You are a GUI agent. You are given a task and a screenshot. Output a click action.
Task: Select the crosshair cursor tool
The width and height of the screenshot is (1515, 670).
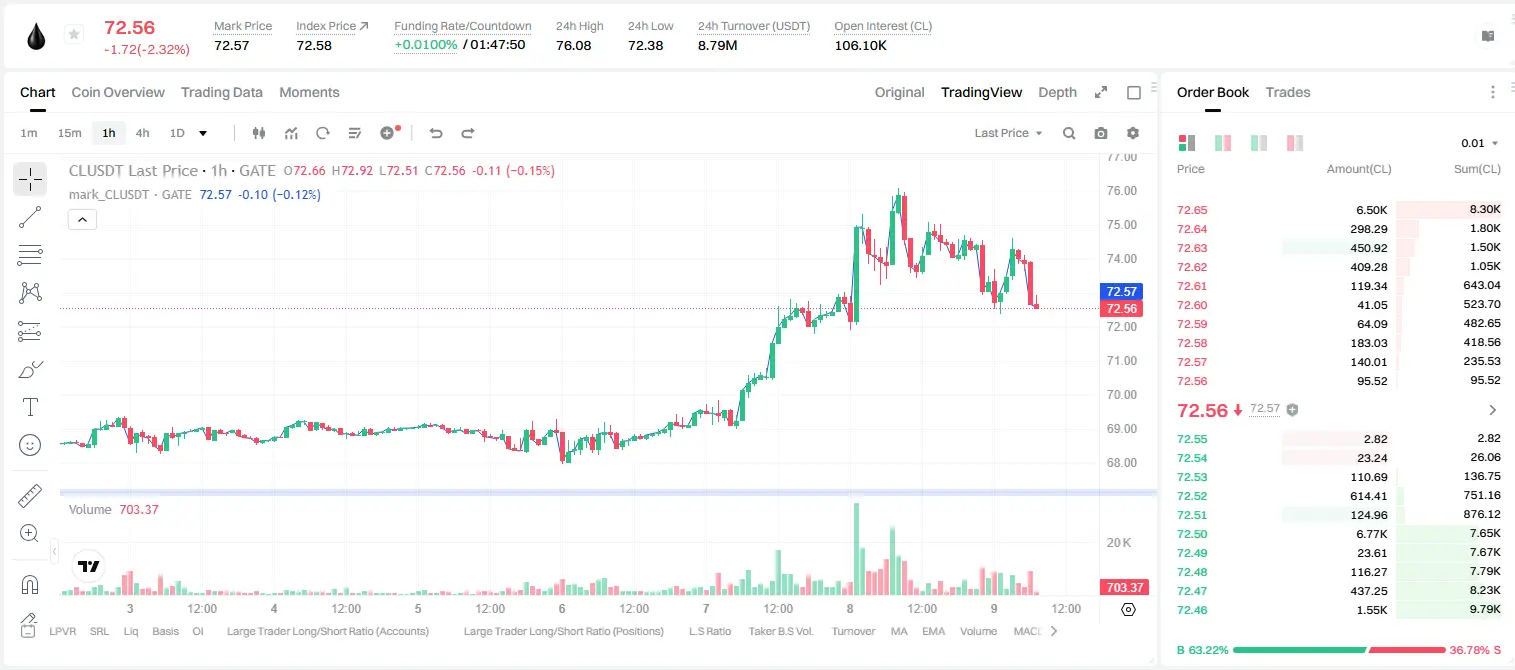30,179
